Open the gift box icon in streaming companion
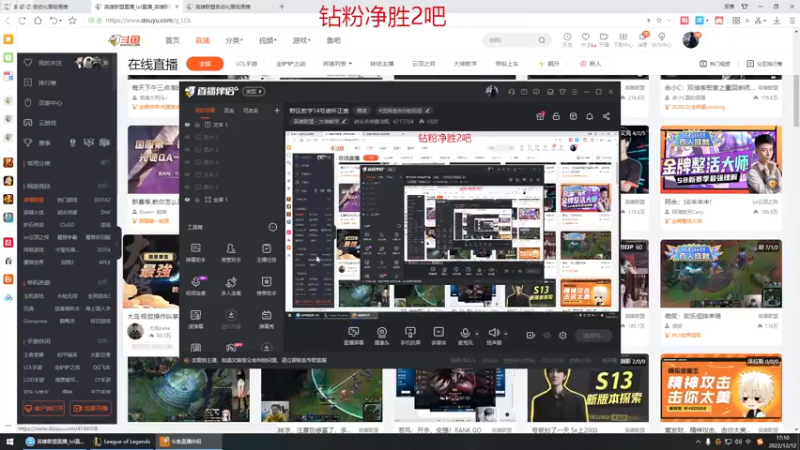800x450 pixels. [x=540, y=116]
